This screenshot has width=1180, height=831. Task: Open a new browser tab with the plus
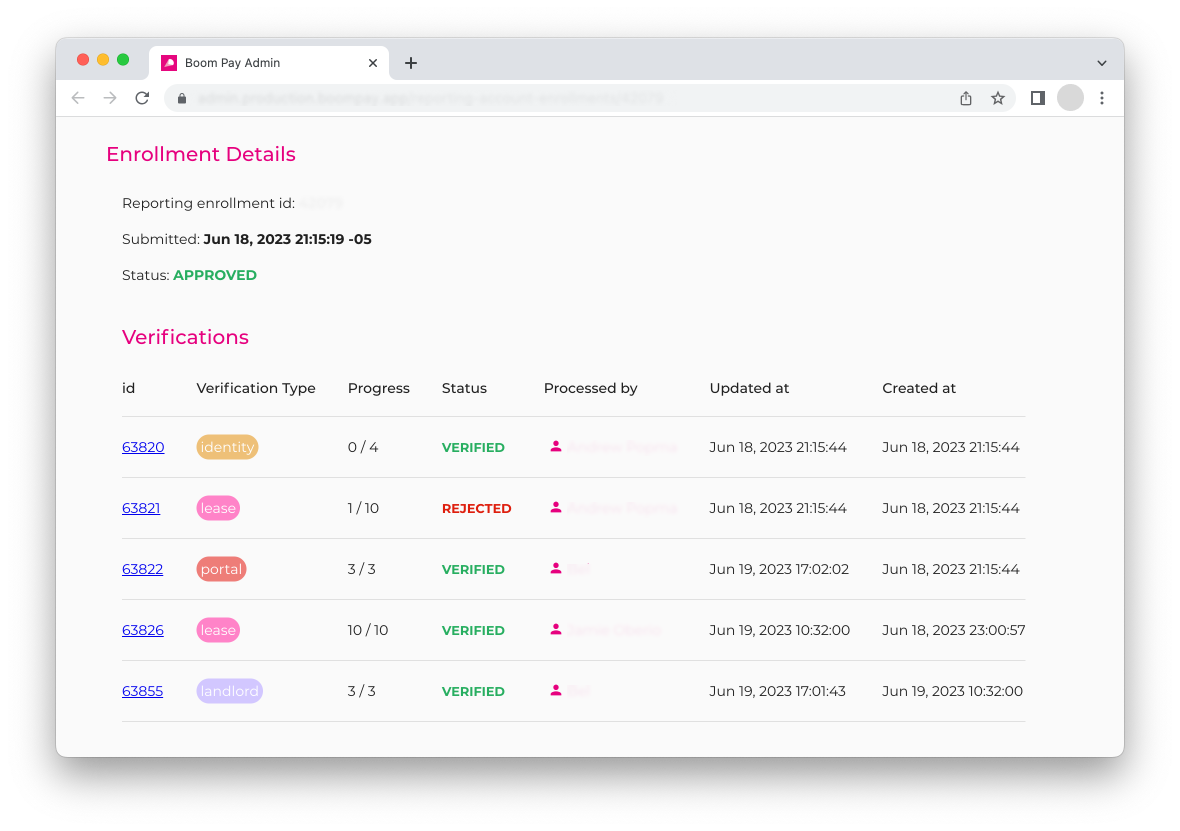point(410,62)
